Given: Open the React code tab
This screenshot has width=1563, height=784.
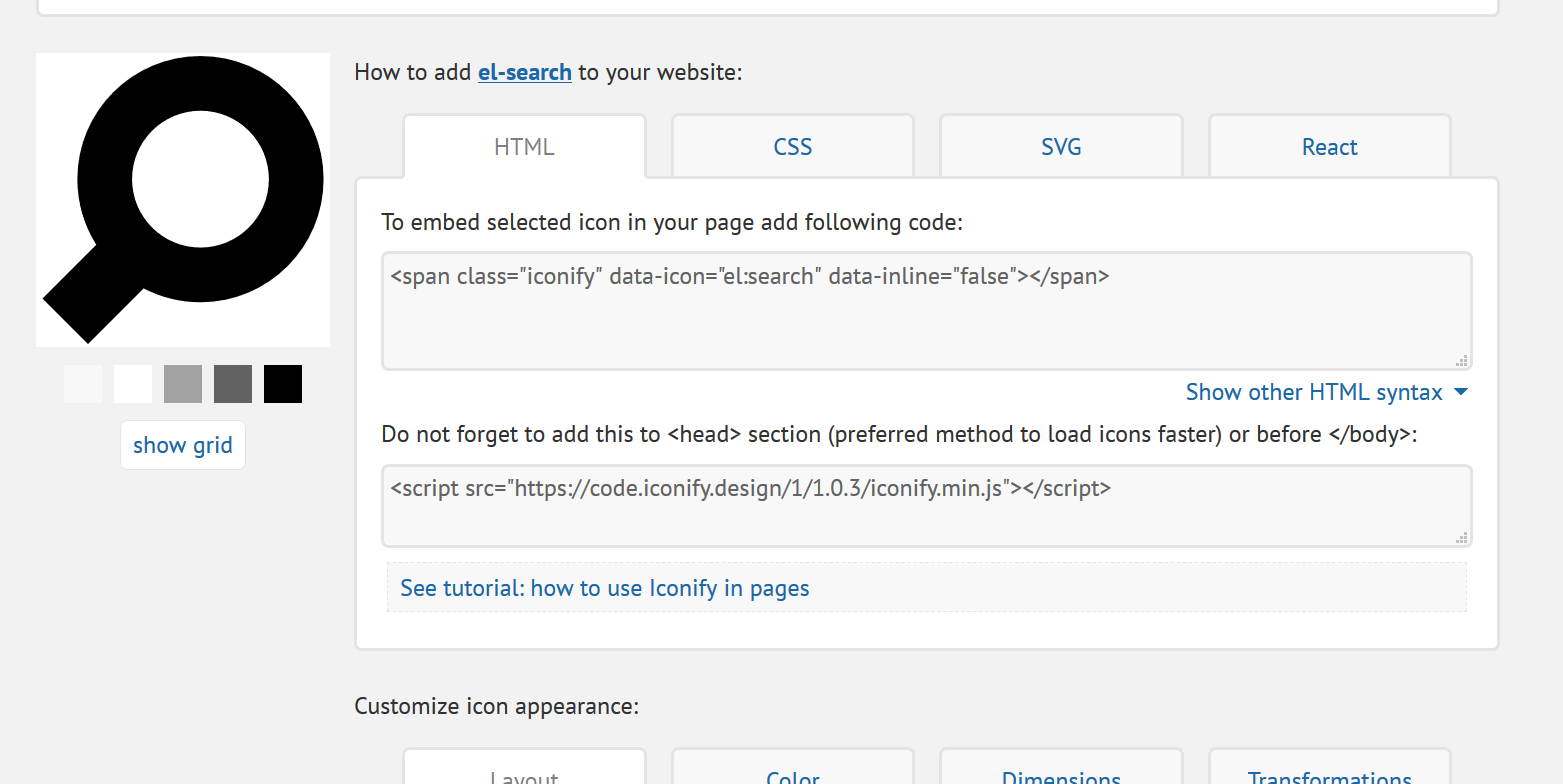Looking at the screenshot, I should [1329, 147].
